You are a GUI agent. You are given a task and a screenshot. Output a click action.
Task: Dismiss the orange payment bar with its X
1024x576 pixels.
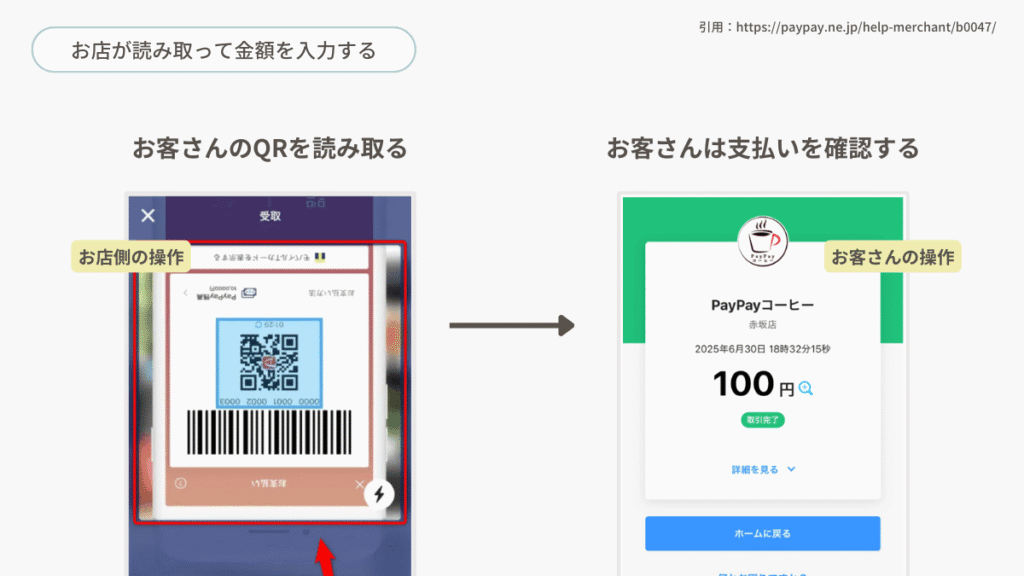(359, 485)
